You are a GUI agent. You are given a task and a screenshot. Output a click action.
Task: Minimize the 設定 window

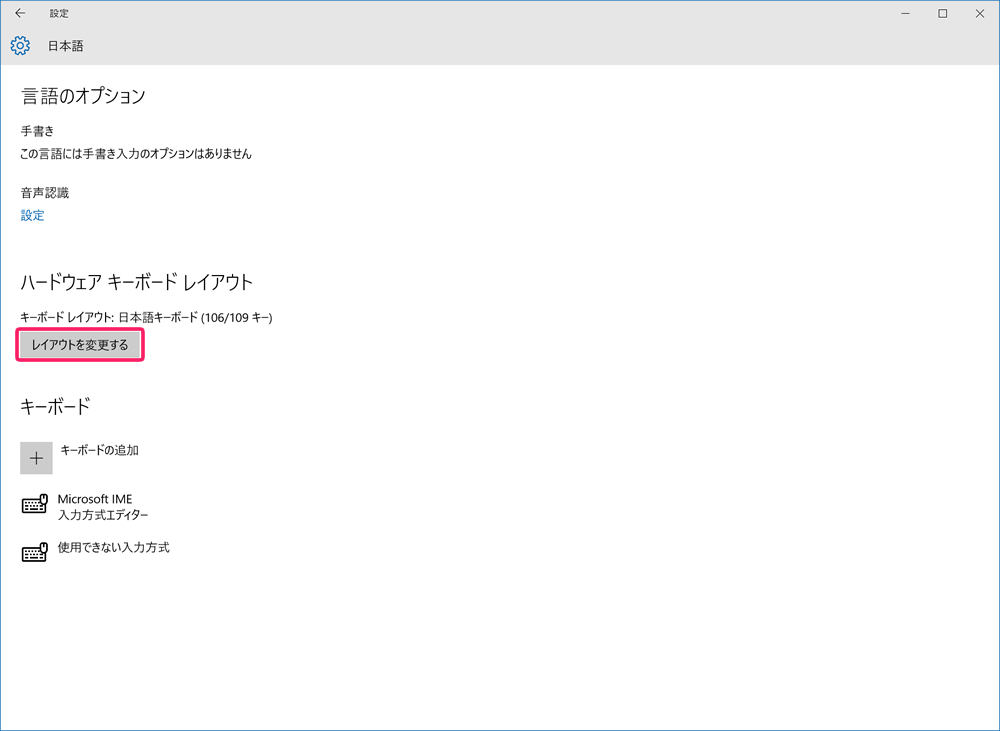906,13
